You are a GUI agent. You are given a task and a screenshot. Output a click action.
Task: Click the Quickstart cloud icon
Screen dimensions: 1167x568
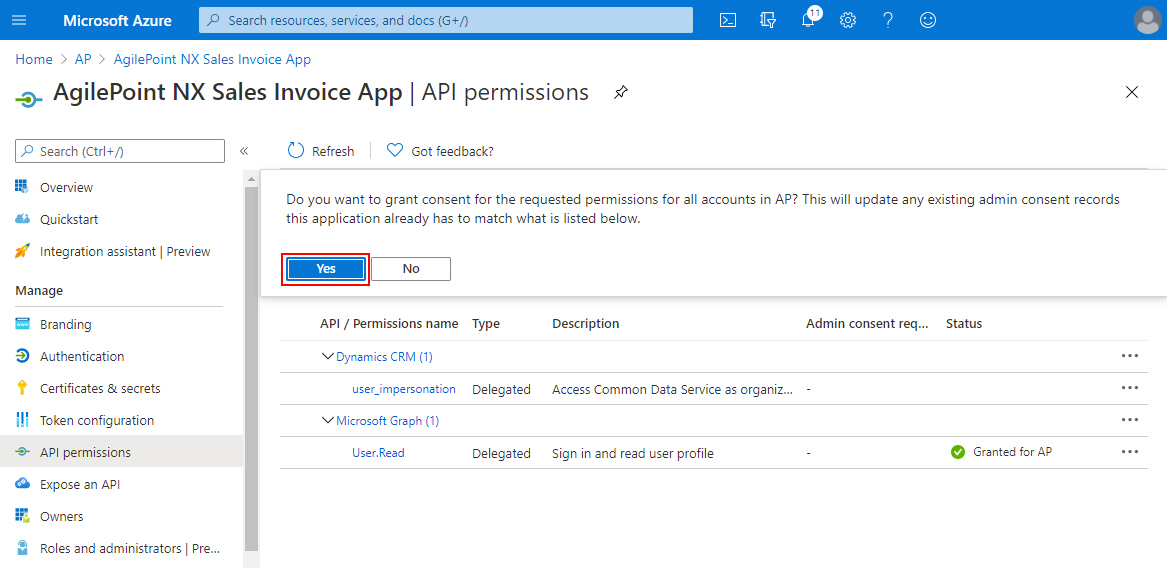tap(22, 219)
